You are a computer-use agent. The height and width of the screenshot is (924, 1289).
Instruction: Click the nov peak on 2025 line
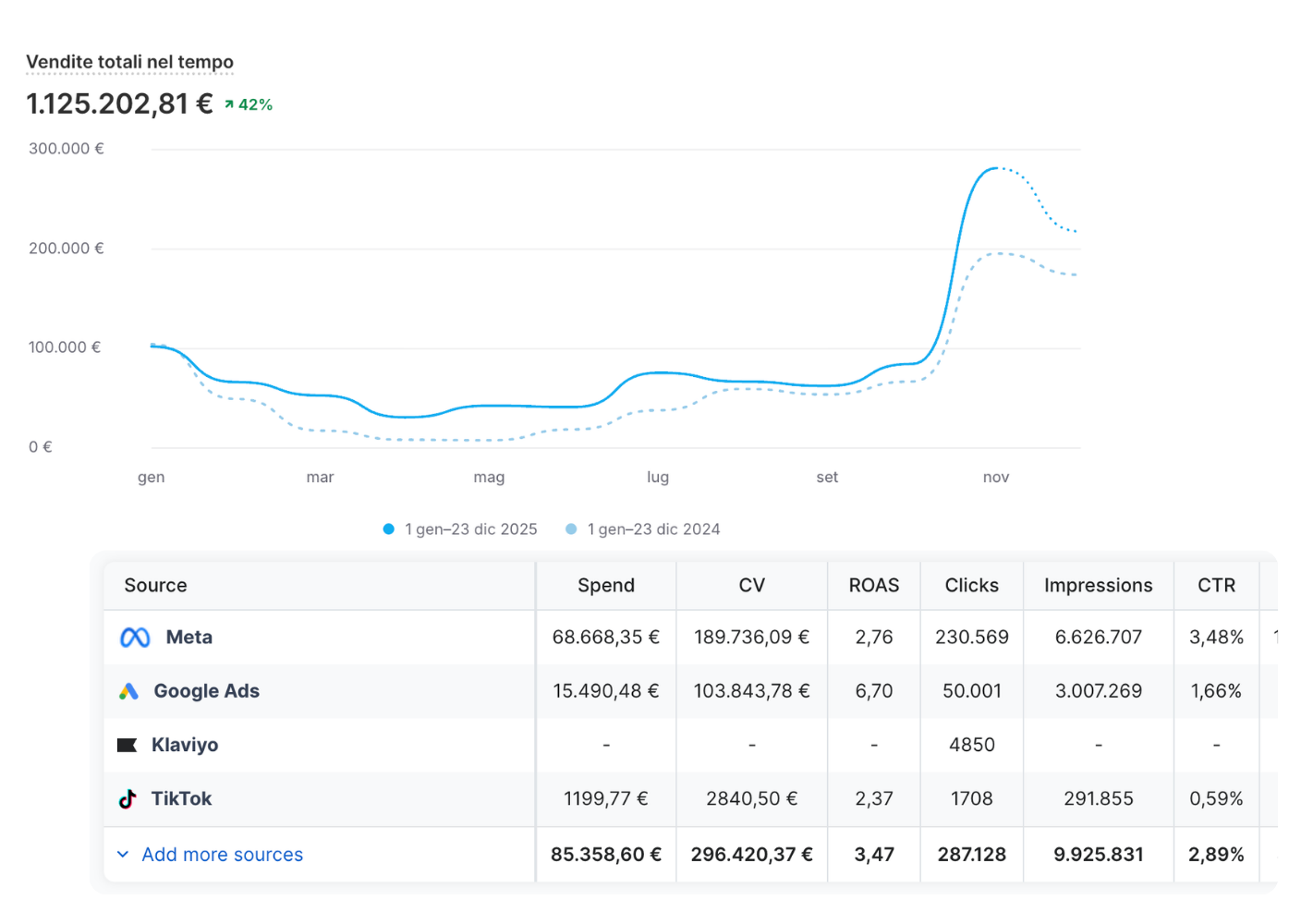click(x=994, y=168)
